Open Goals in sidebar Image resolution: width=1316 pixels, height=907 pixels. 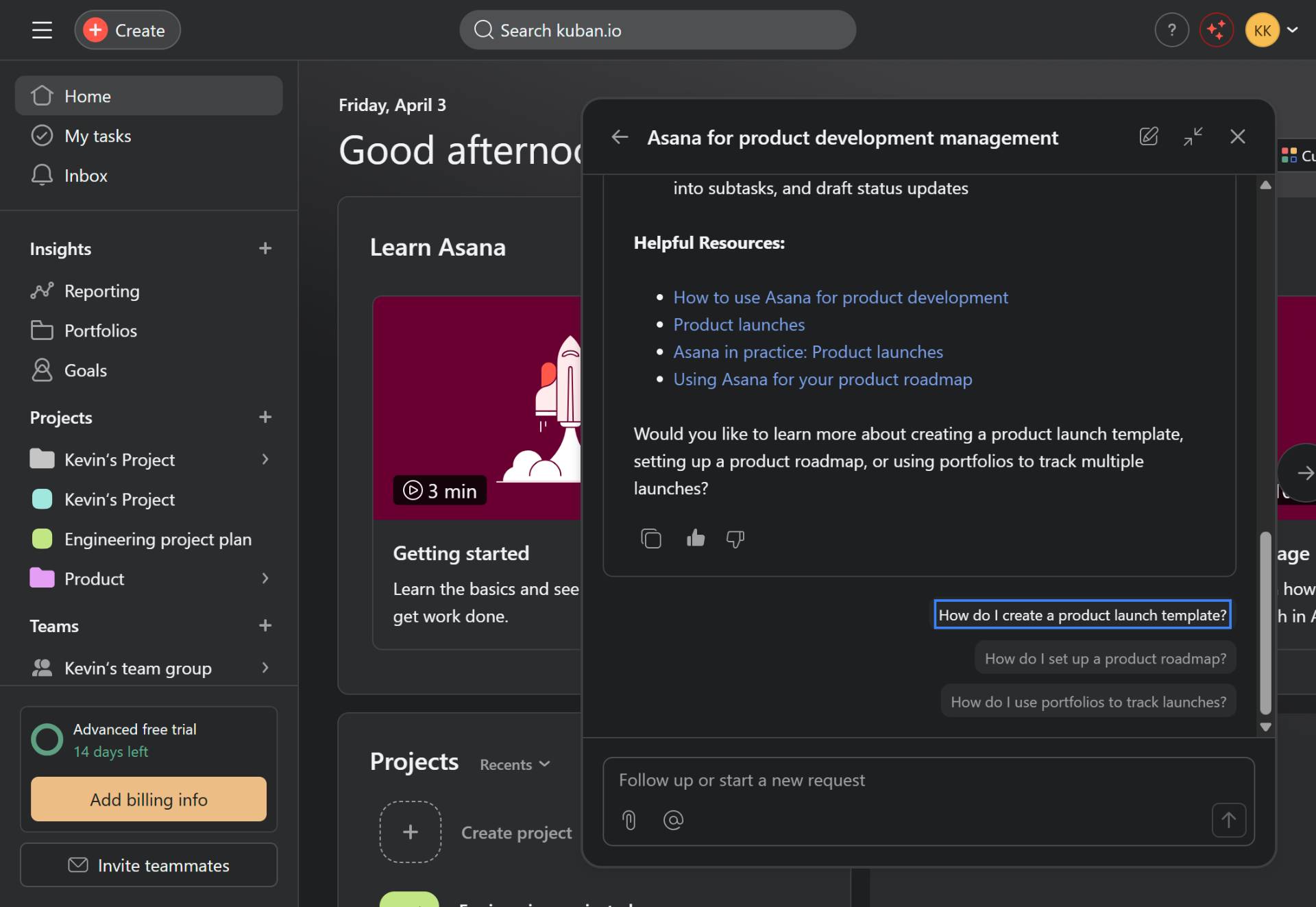click(149, 371)
